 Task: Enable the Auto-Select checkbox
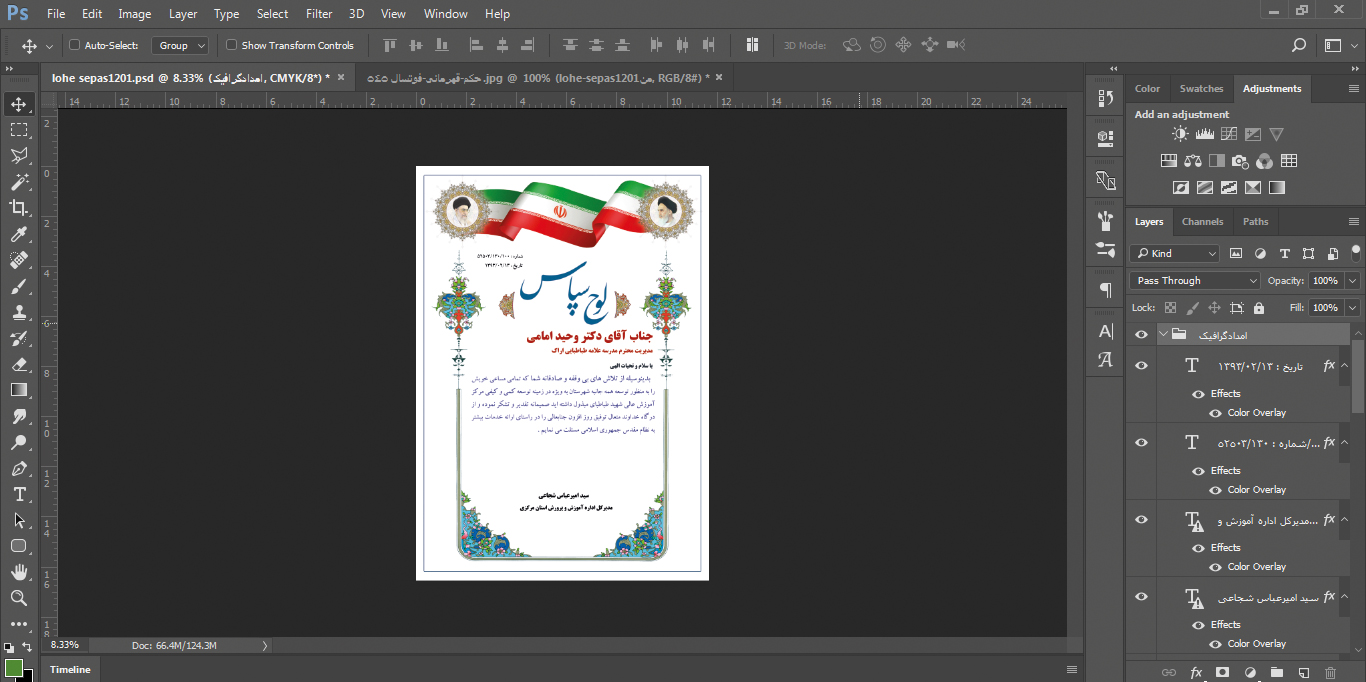click(74, 45)
